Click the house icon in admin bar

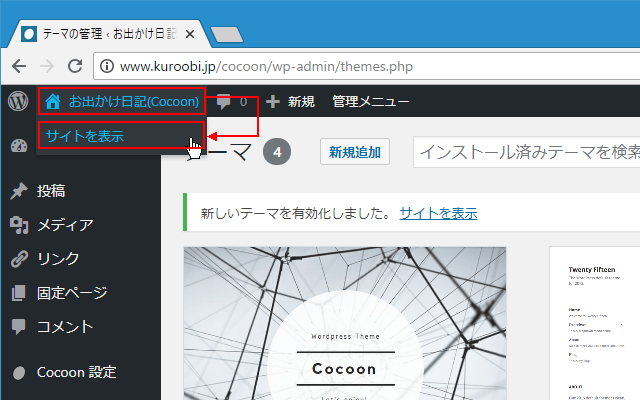[53, 101]
